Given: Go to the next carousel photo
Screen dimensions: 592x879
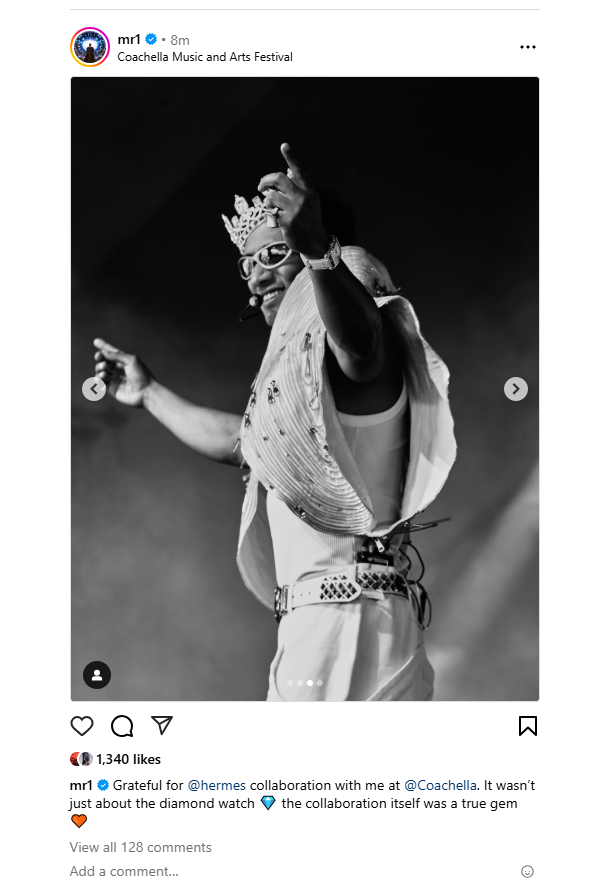Looking at the screenshot, I should pos(516,388).
